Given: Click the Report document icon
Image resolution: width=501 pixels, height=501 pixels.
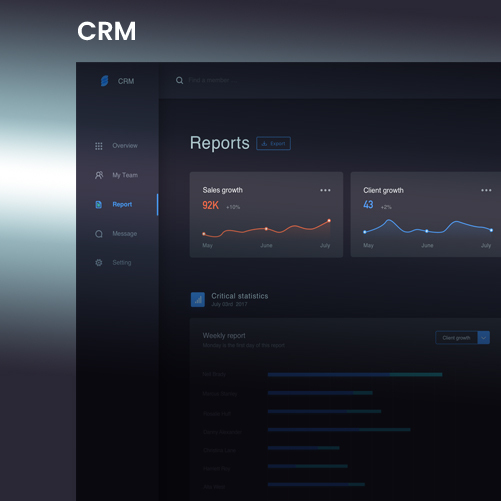Looking at the screenshot, I should point(99,204).
